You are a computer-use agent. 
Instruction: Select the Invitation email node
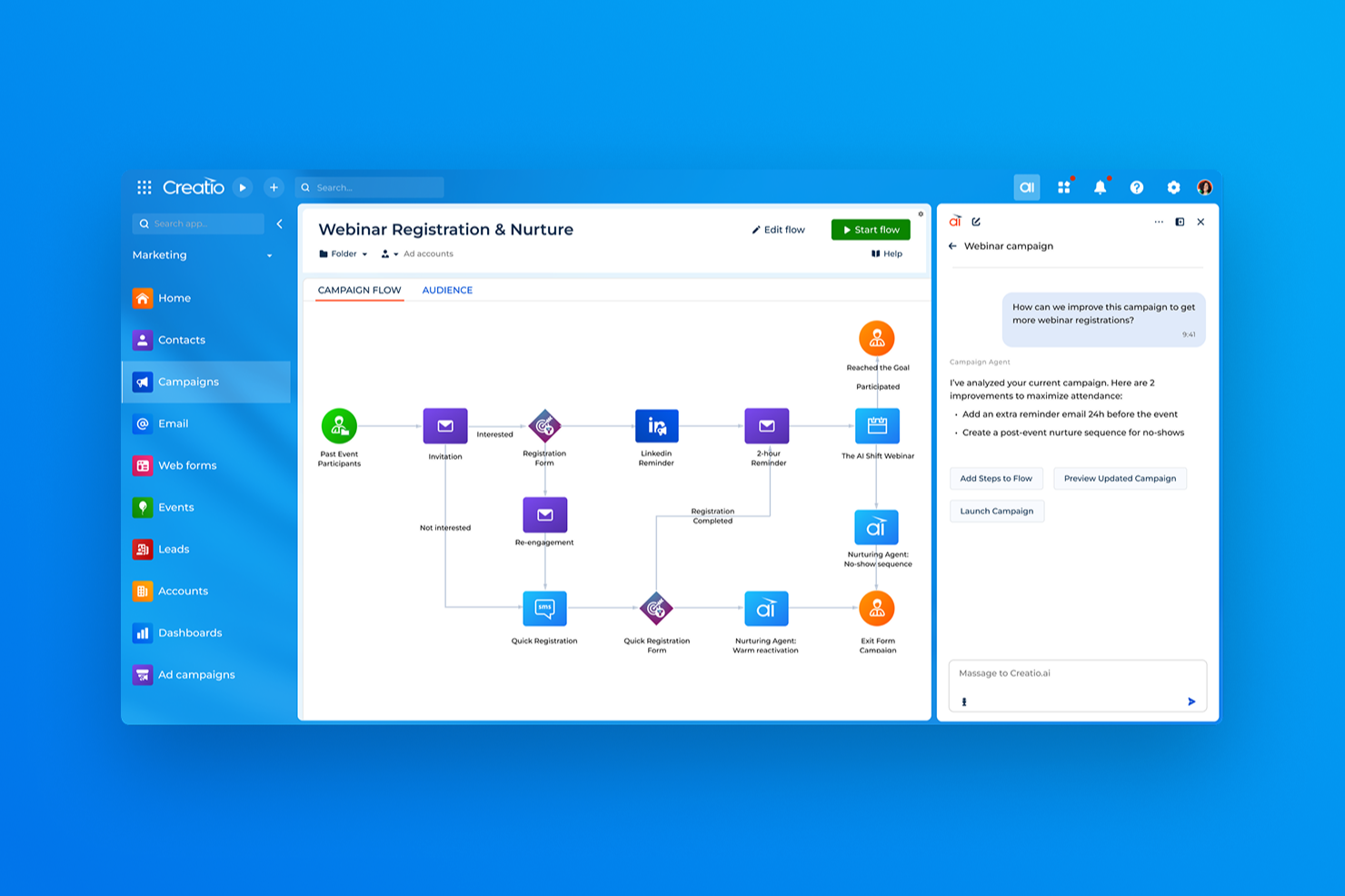point(445,425)
